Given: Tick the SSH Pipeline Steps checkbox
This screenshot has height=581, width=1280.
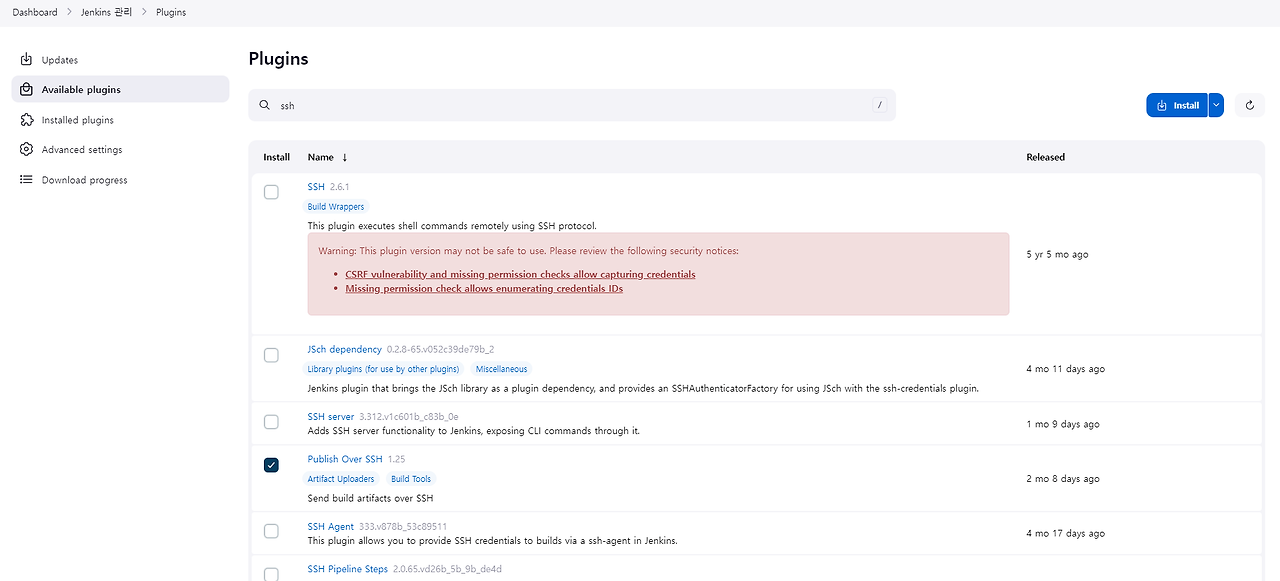Looking at the screenshot, I should click(271, 574).
